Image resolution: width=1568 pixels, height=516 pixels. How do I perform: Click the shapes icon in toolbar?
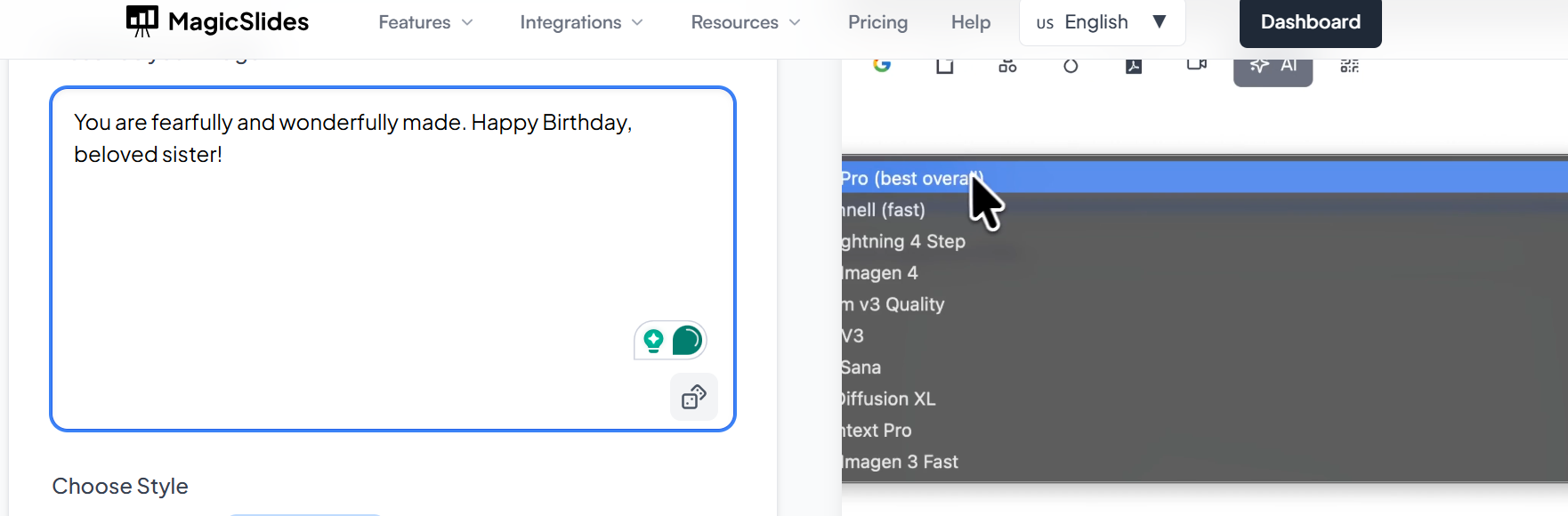(1007, 66)
